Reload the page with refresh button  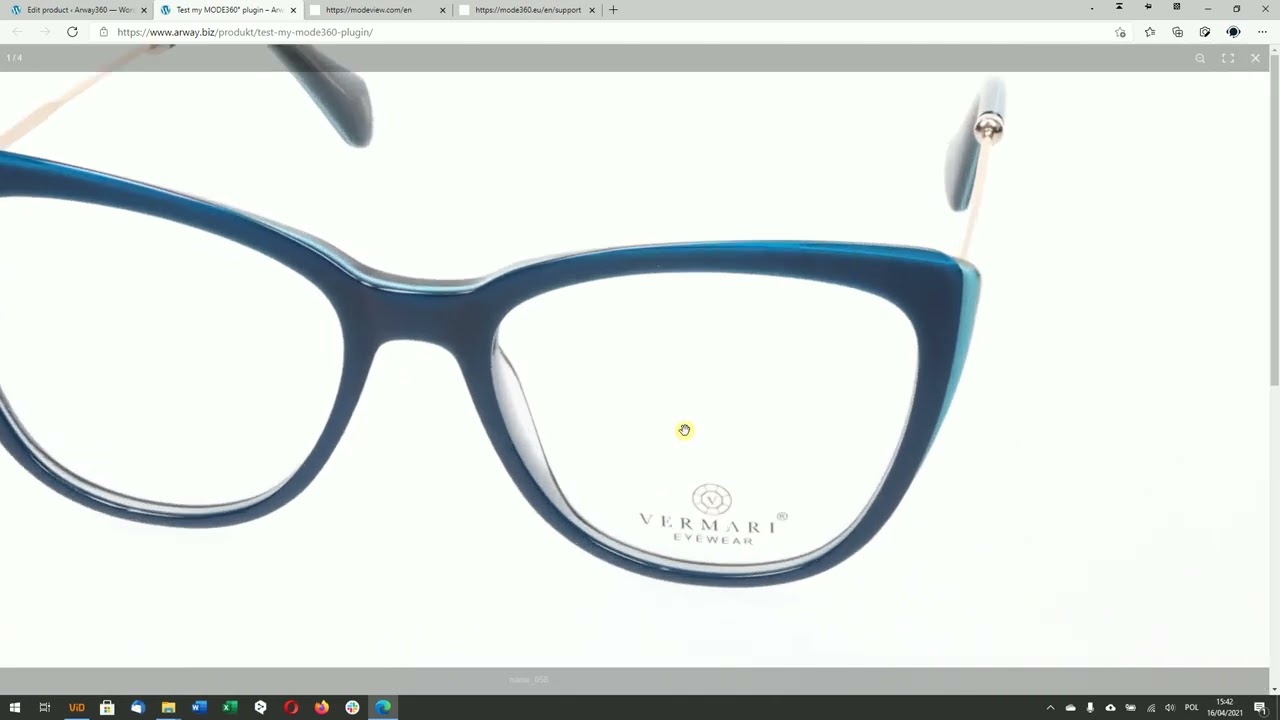pyautogui.click(x=72, y=32)
